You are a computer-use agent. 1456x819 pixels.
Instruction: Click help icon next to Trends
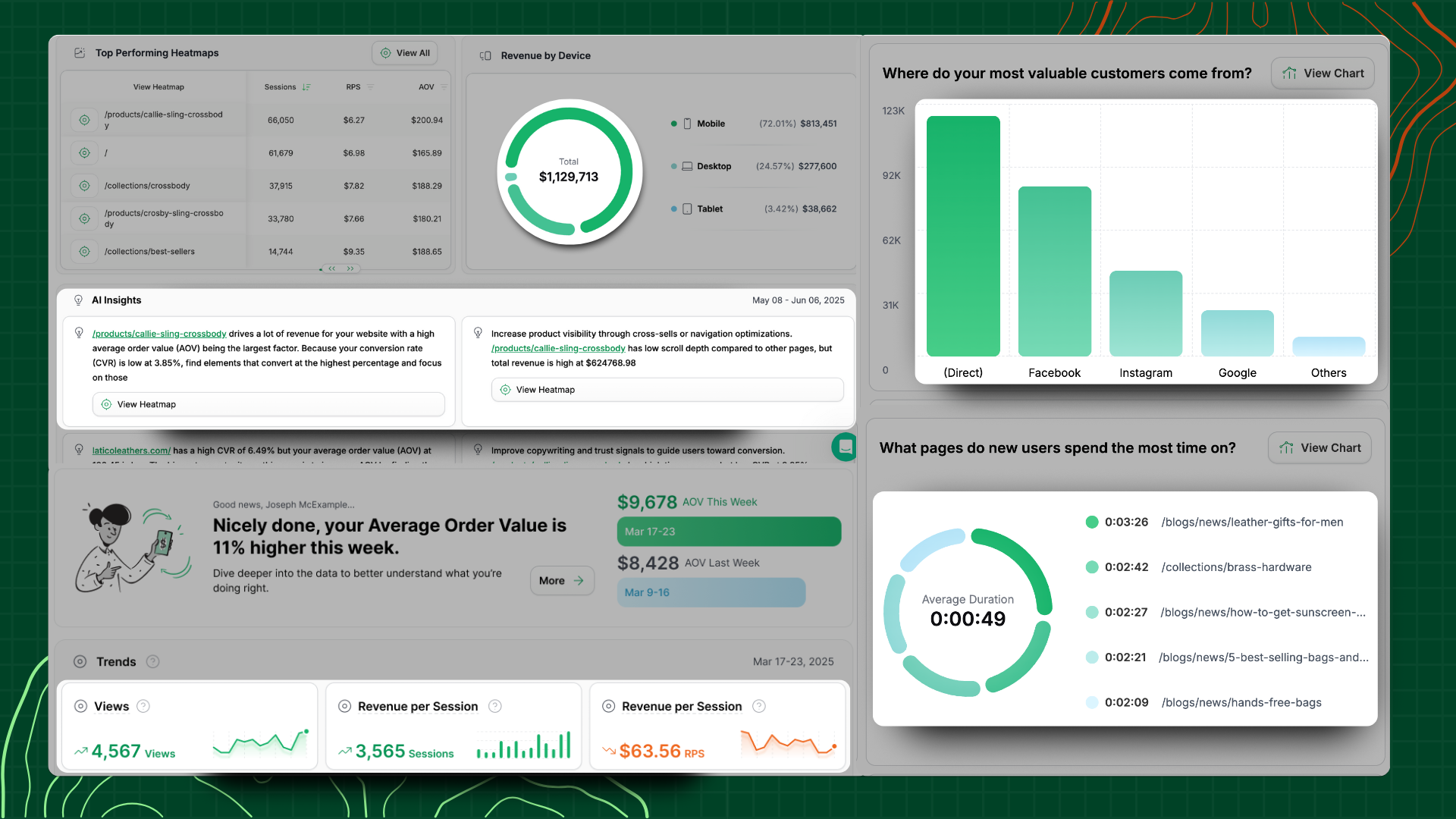(x=152, y=661)
